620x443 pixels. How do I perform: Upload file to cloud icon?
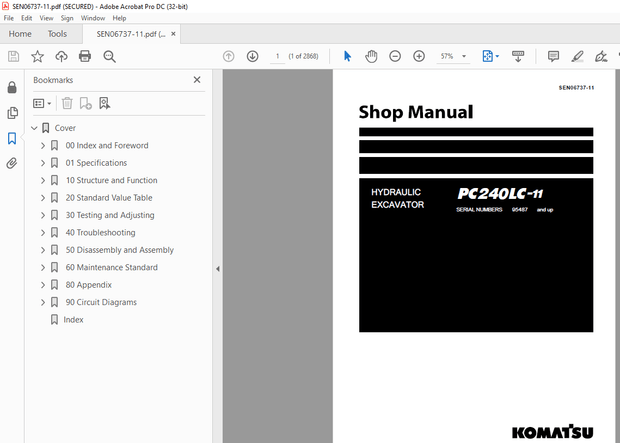tap(61, 57)
